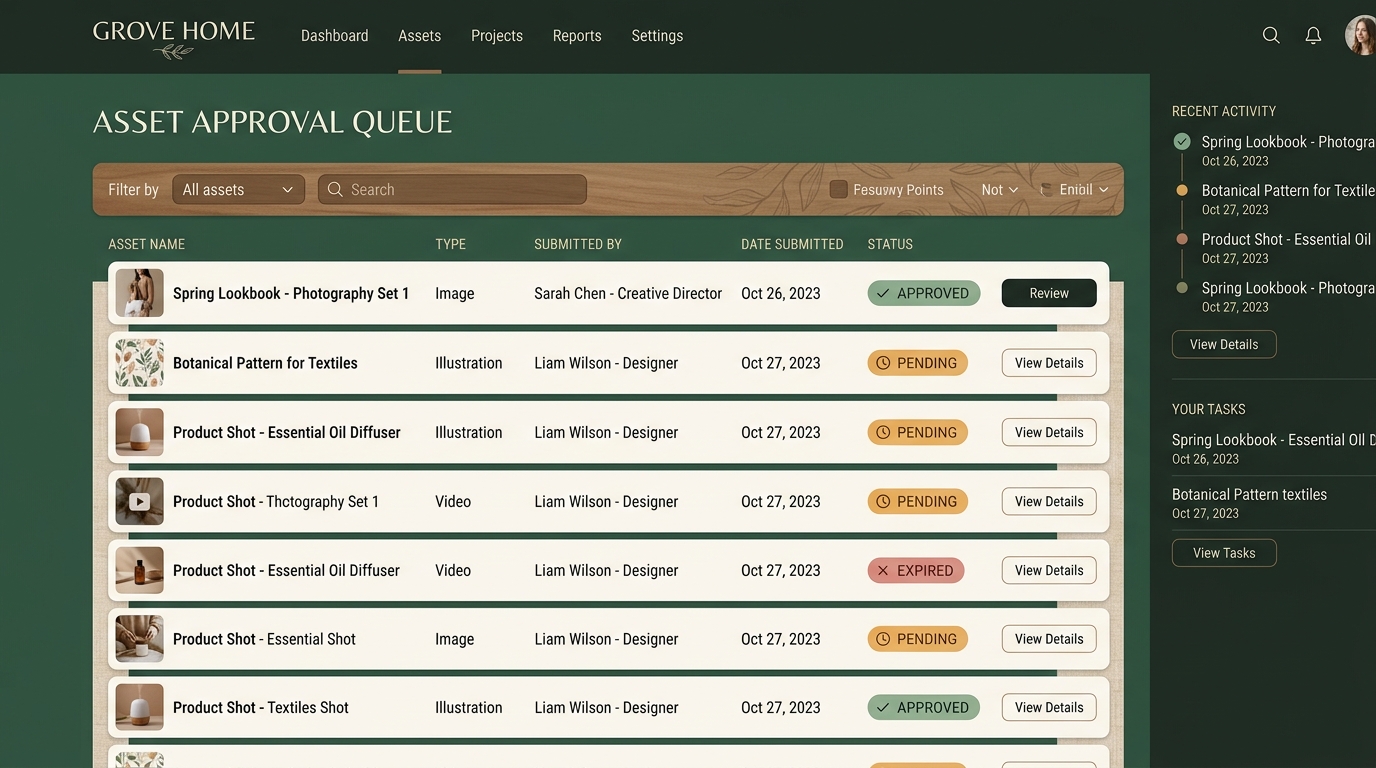Viewport: 1376px width, 768px height.
Task: Click the Grove Home logo
Action: pos(174,38)
